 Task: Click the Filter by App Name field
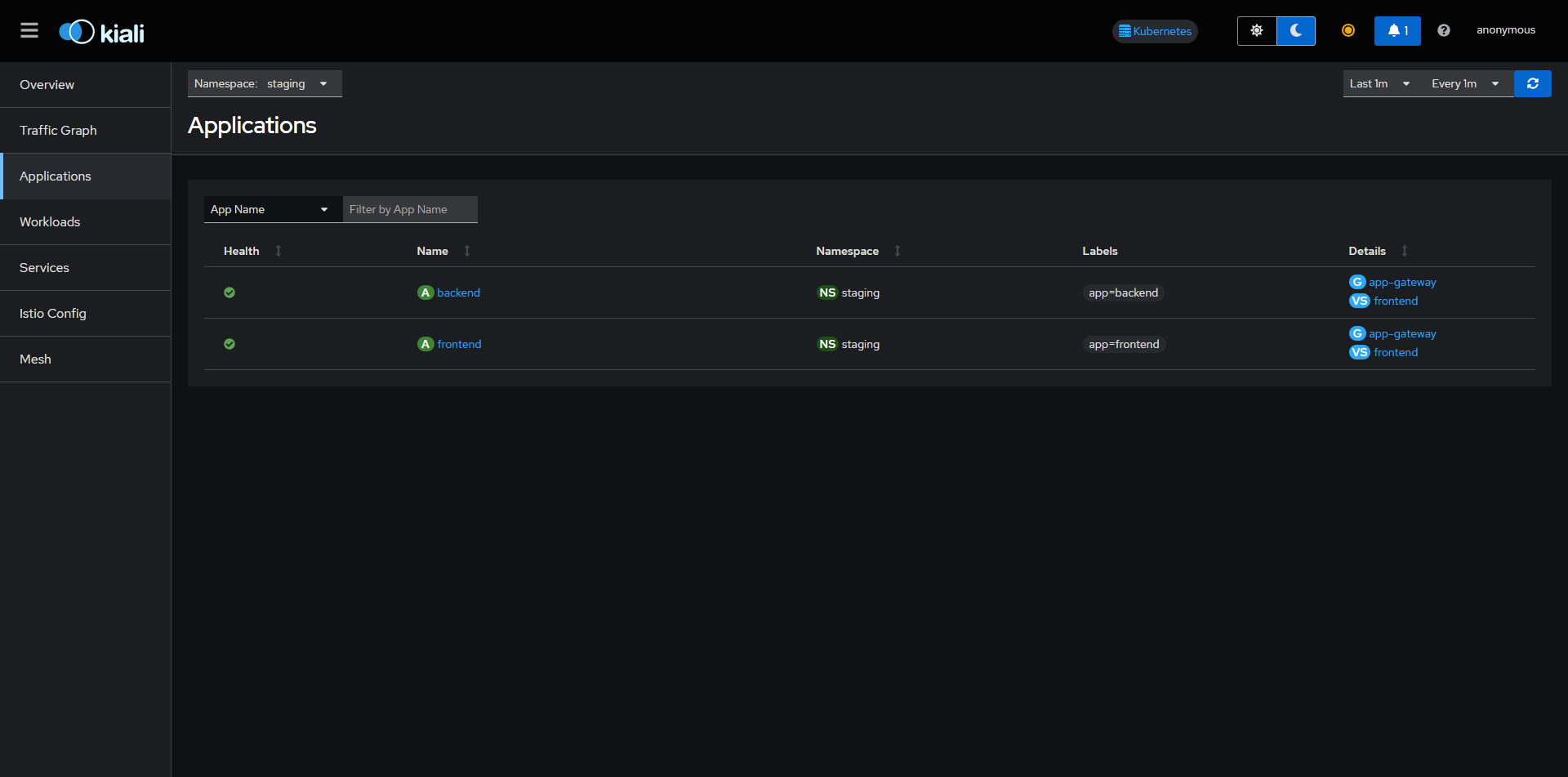point(410,209)
